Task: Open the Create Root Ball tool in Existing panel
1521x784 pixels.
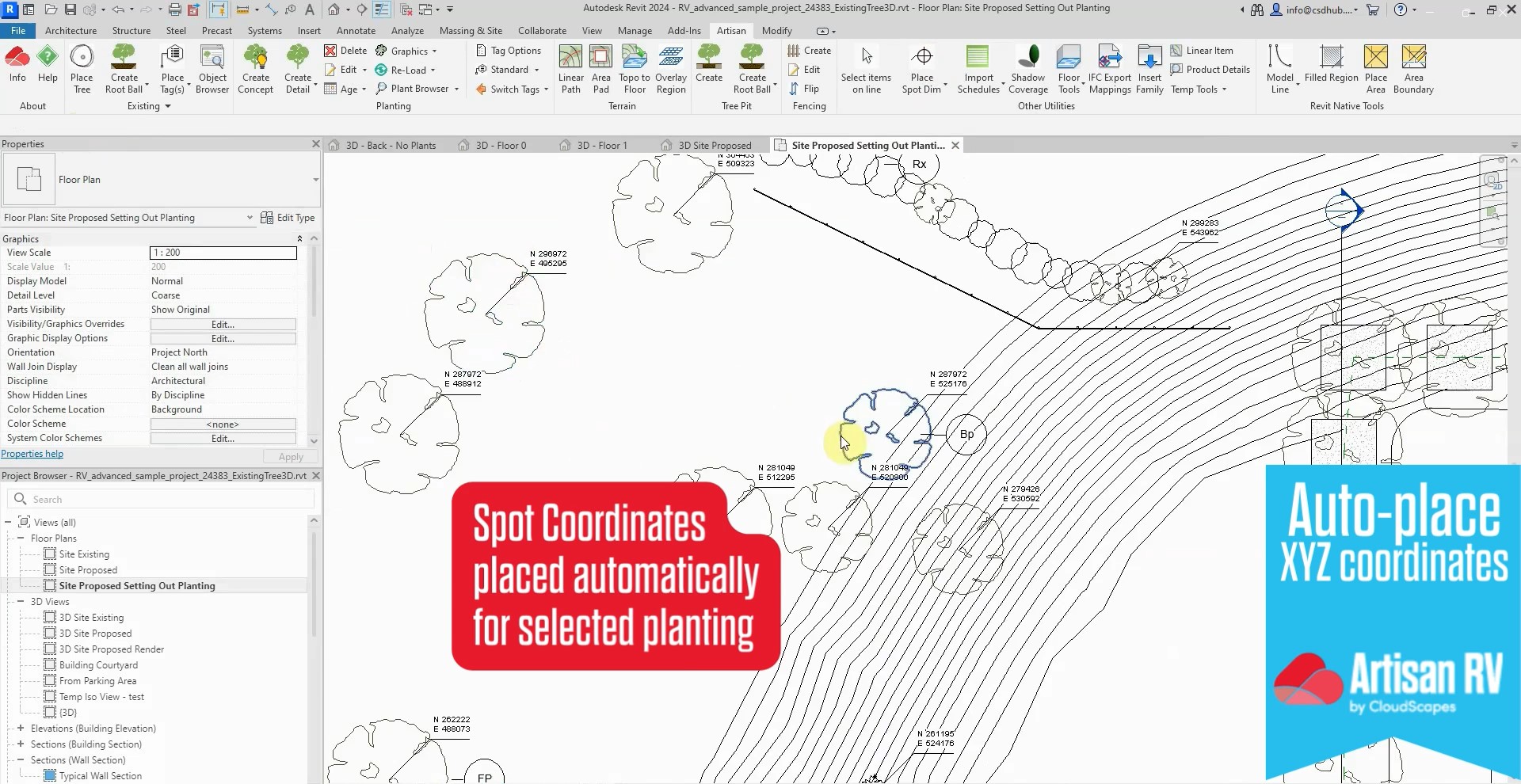Action: pos(124,70)
